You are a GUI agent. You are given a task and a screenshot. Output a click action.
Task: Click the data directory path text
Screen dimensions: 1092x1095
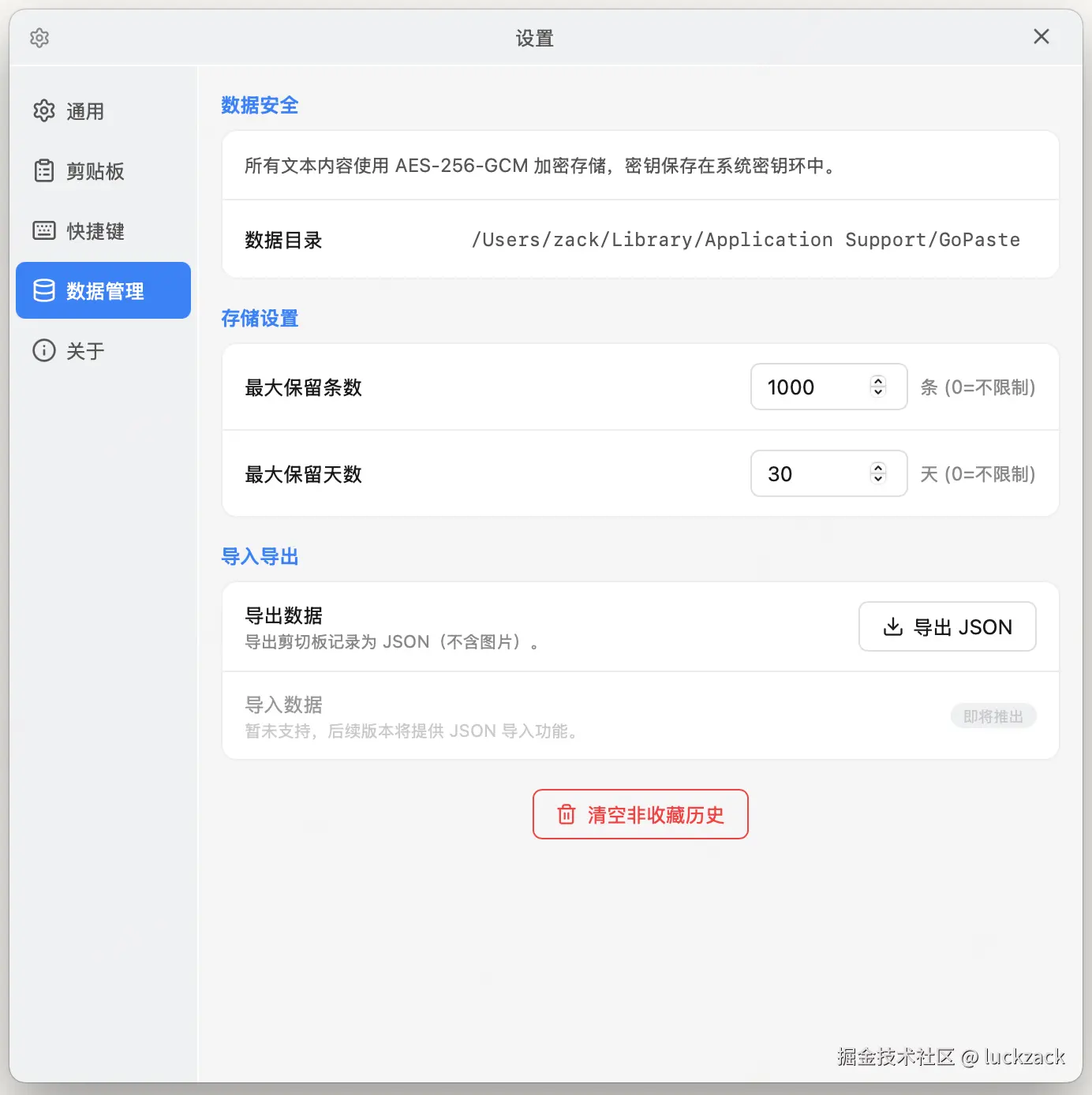click(x=746, y=240)
